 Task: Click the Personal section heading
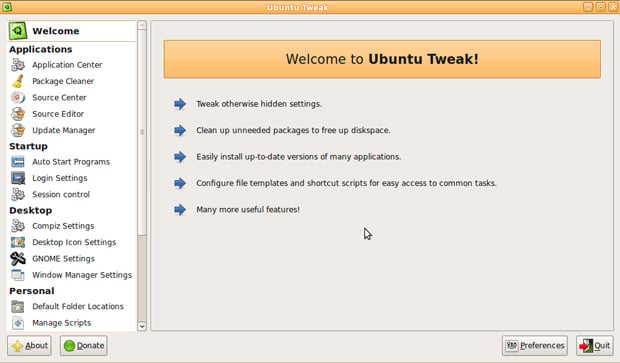32,291
